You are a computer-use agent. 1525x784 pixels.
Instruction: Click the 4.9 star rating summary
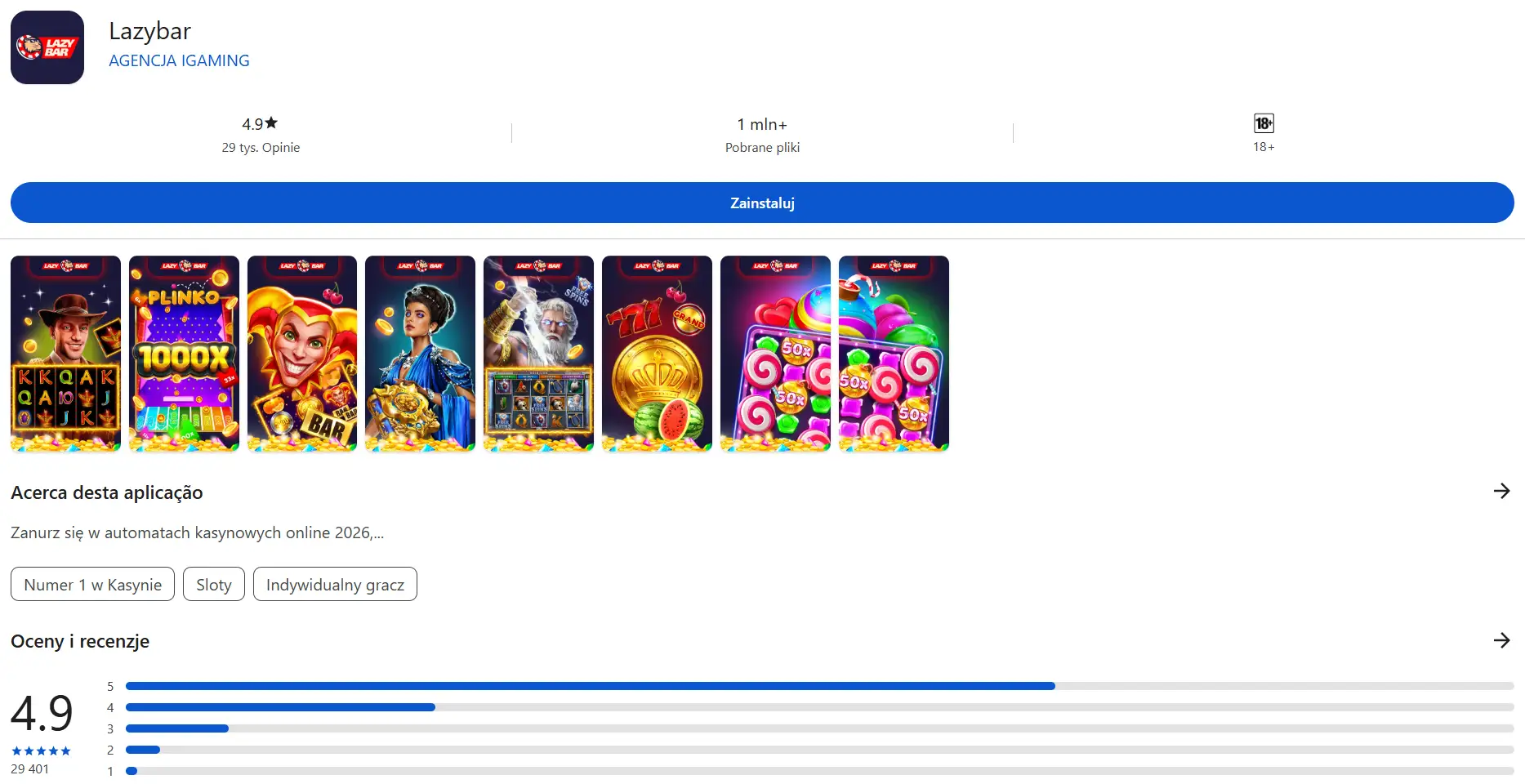click(x=261, y=124)
